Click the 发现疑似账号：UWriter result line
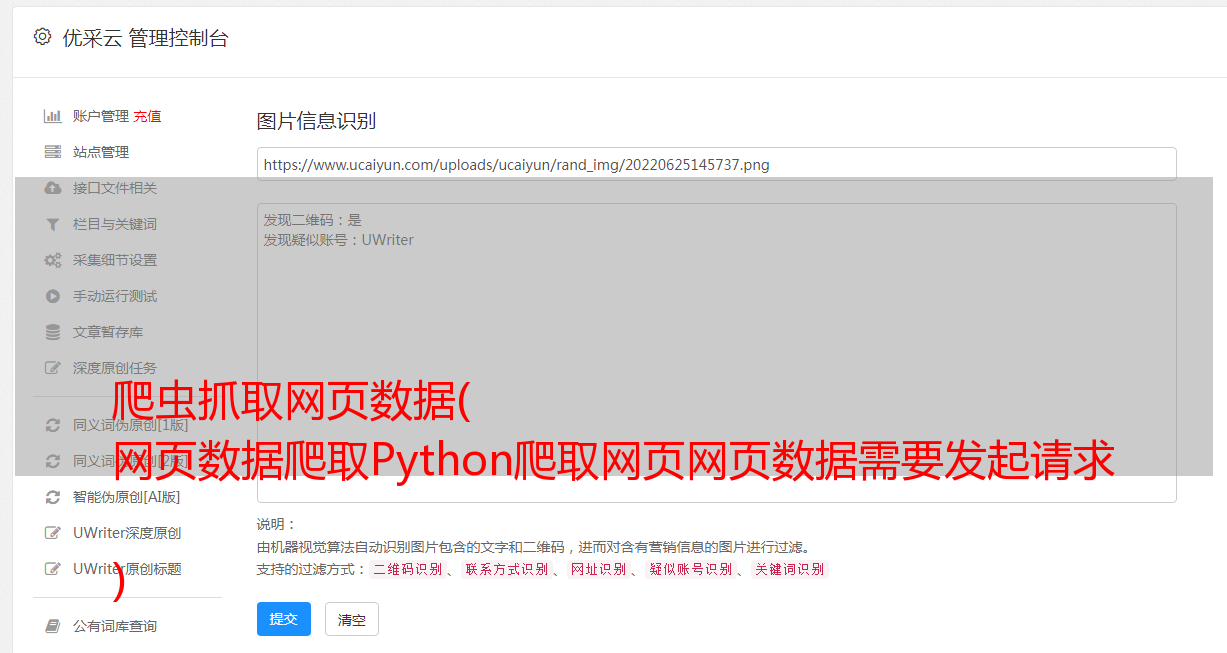 coord(338,240)
